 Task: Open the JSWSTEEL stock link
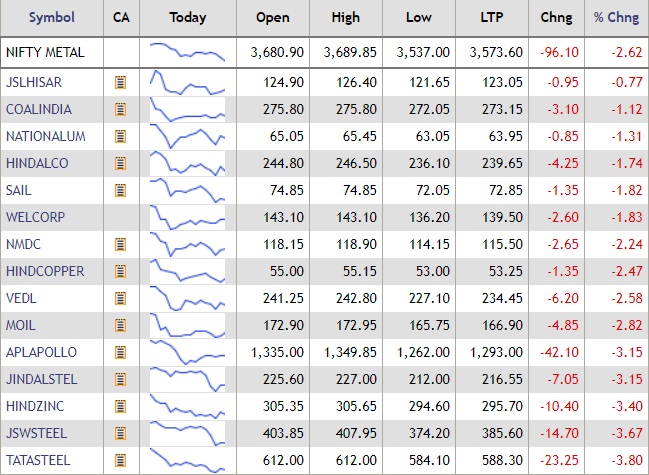pyautogui.click(x=35, y=433)
